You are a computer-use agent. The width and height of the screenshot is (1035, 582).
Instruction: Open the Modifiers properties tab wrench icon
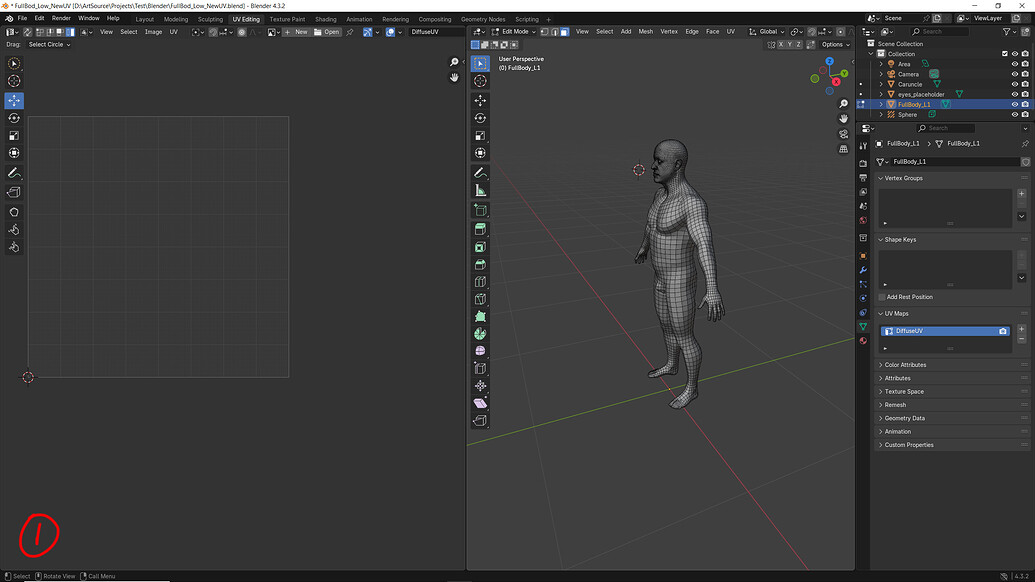(863, 270)
